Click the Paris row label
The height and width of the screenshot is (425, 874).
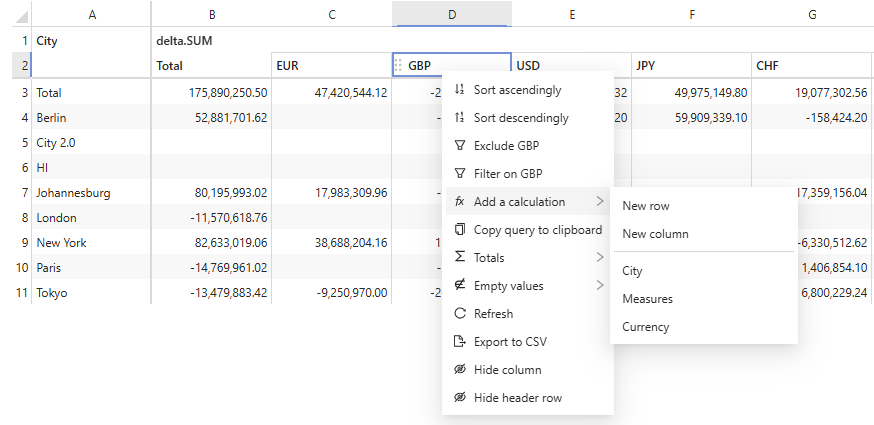click(x=48, y=268)
